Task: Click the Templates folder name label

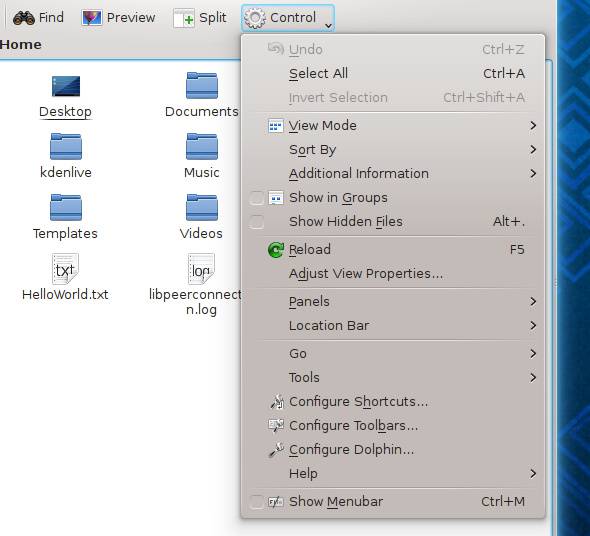Action: (65, 234)
